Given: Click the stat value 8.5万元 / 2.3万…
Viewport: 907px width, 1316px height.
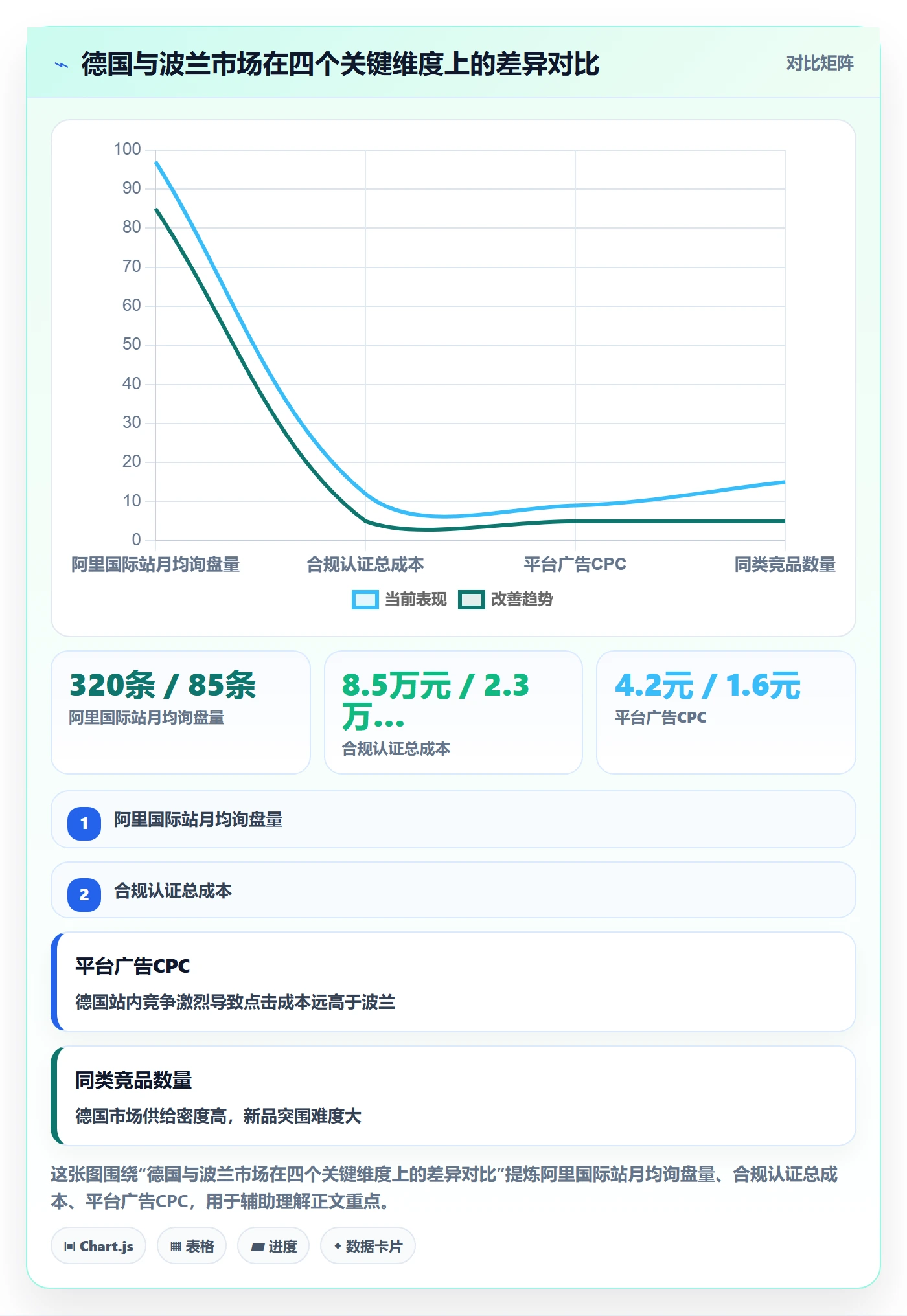Looking at the screenshot, I should 435,701.
